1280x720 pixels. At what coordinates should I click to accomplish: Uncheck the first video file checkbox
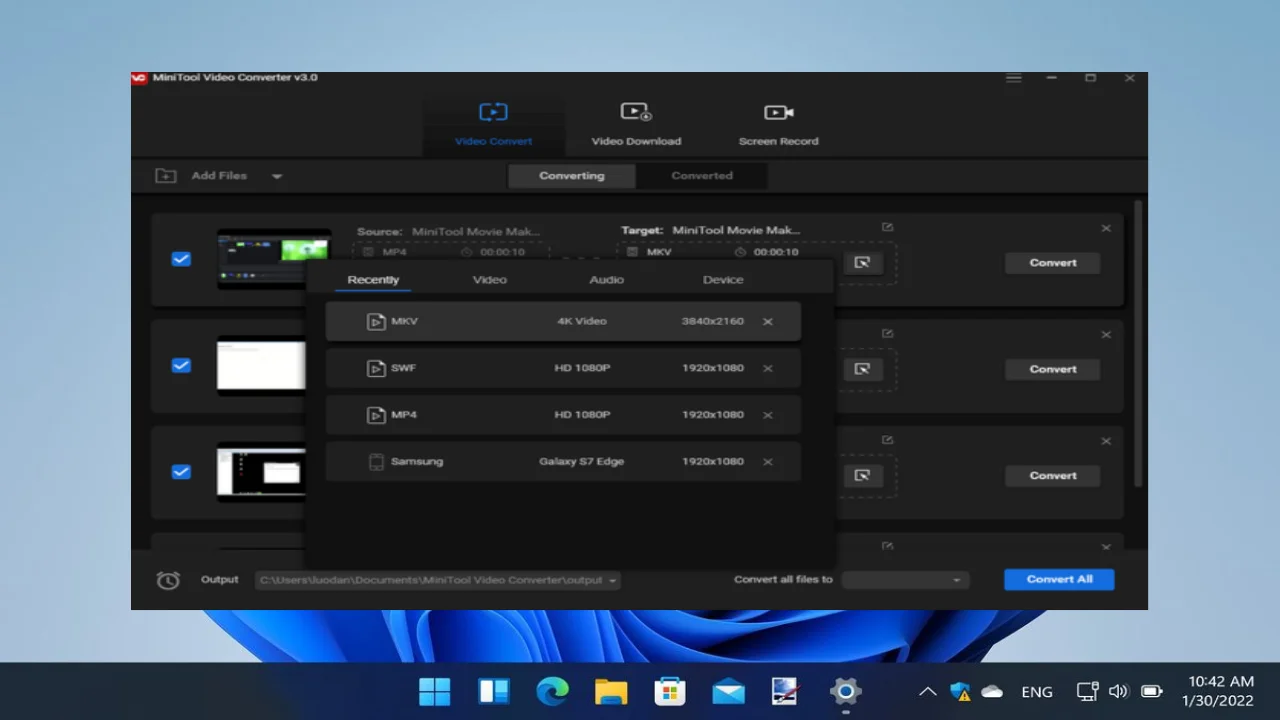point(181,259)
